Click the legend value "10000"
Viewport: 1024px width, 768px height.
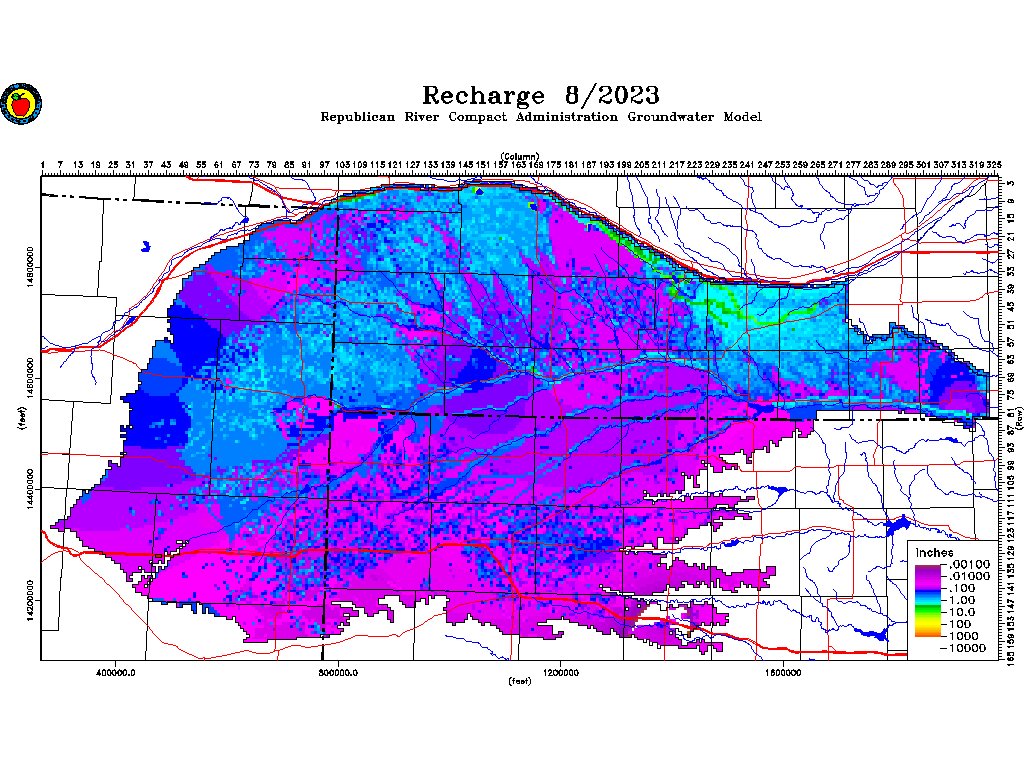click(967, 648)
